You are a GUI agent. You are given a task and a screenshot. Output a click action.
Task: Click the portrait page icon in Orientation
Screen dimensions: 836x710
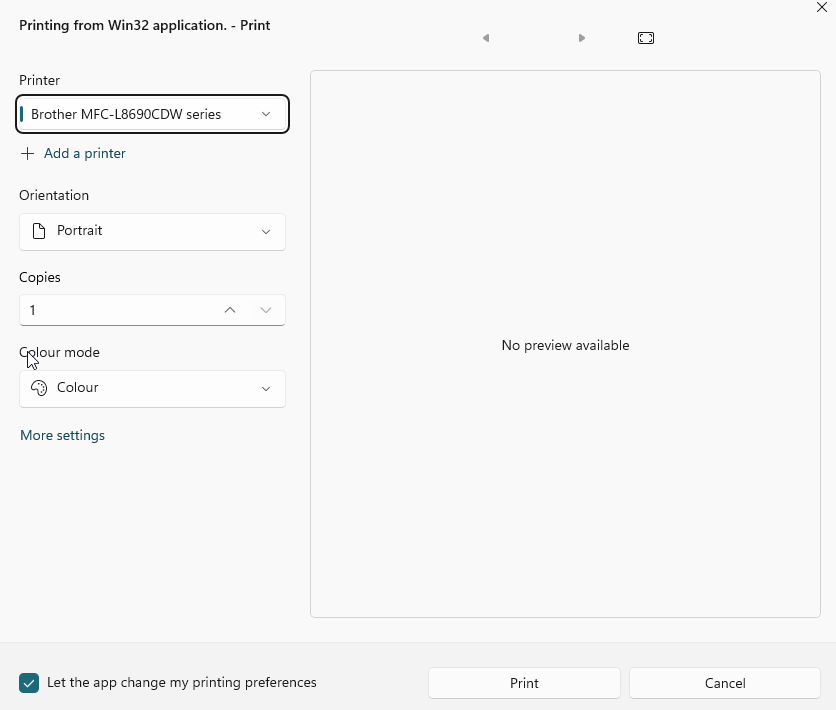click(x=39, y=231)
